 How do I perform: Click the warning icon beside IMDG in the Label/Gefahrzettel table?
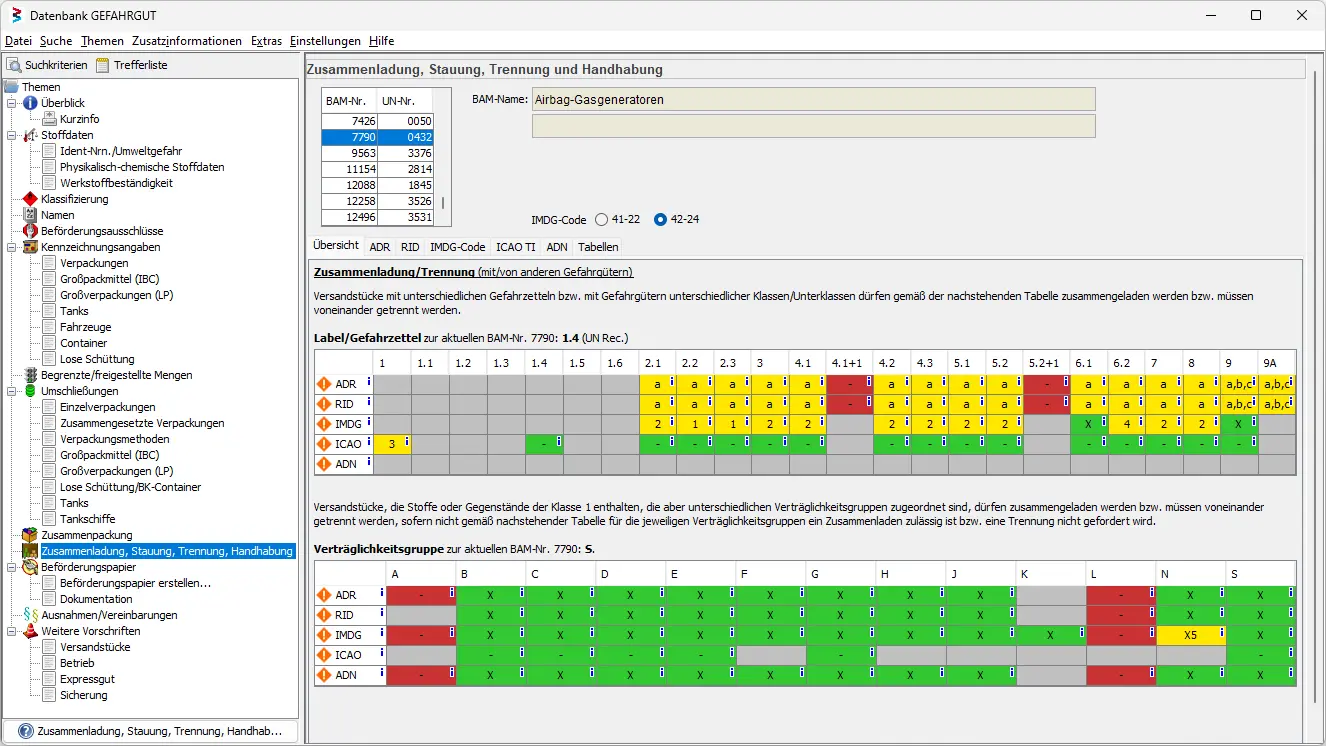click(323, 424)
